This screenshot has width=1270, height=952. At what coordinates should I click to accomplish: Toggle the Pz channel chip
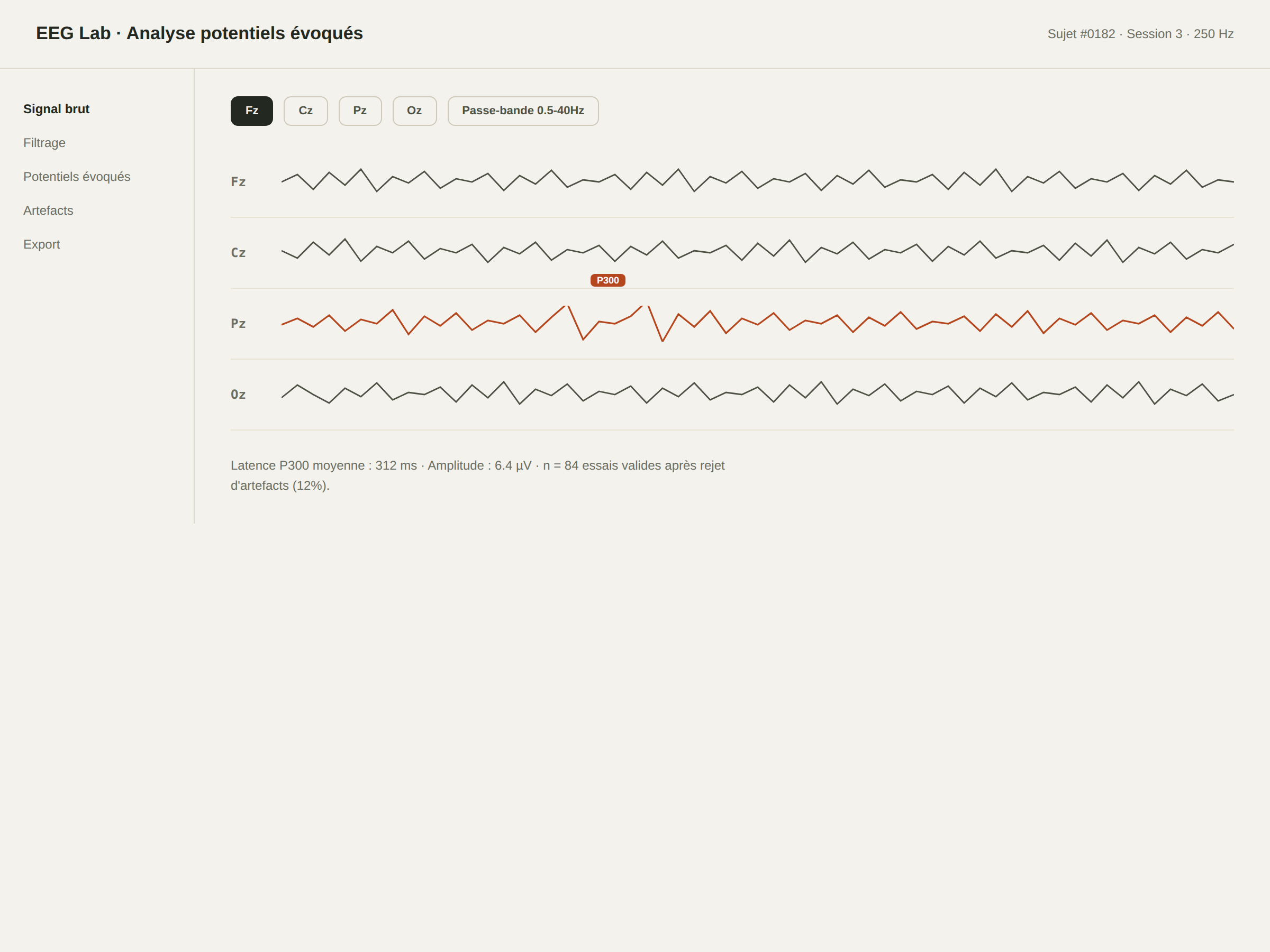360,111
